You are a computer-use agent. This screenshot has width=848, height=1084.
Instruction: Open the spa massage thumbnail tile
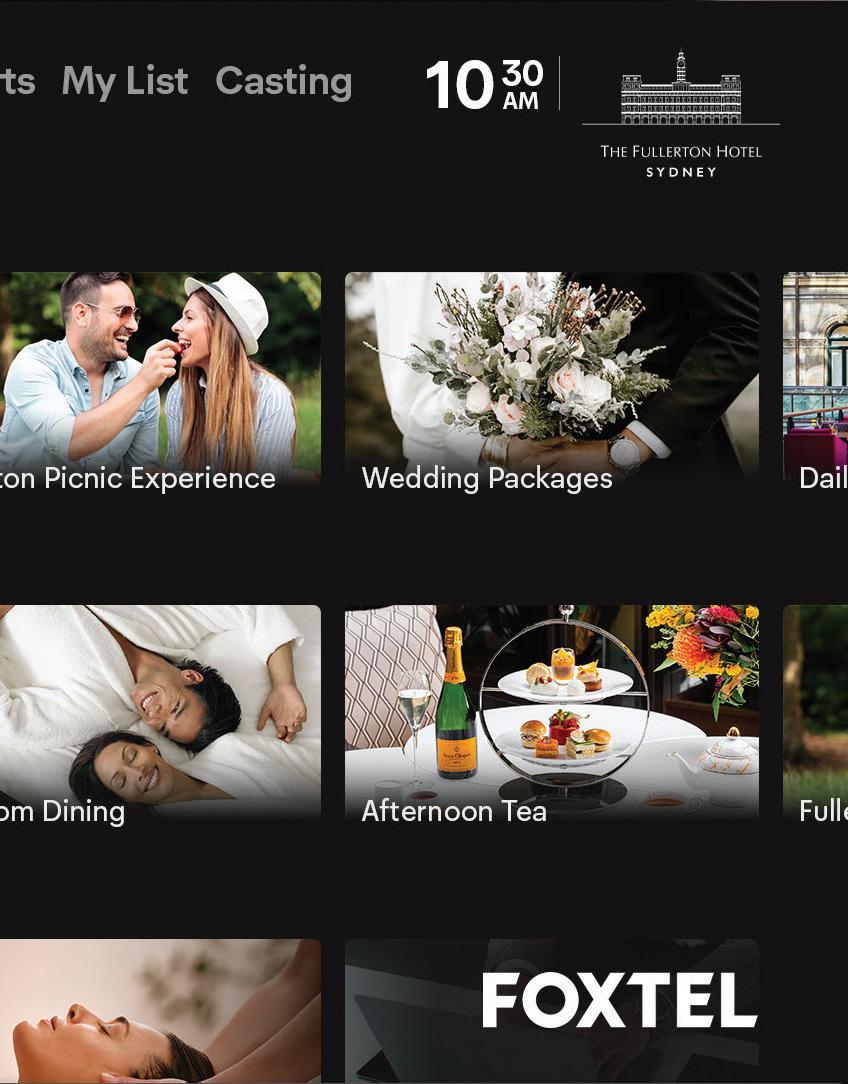pos(160,1011)
